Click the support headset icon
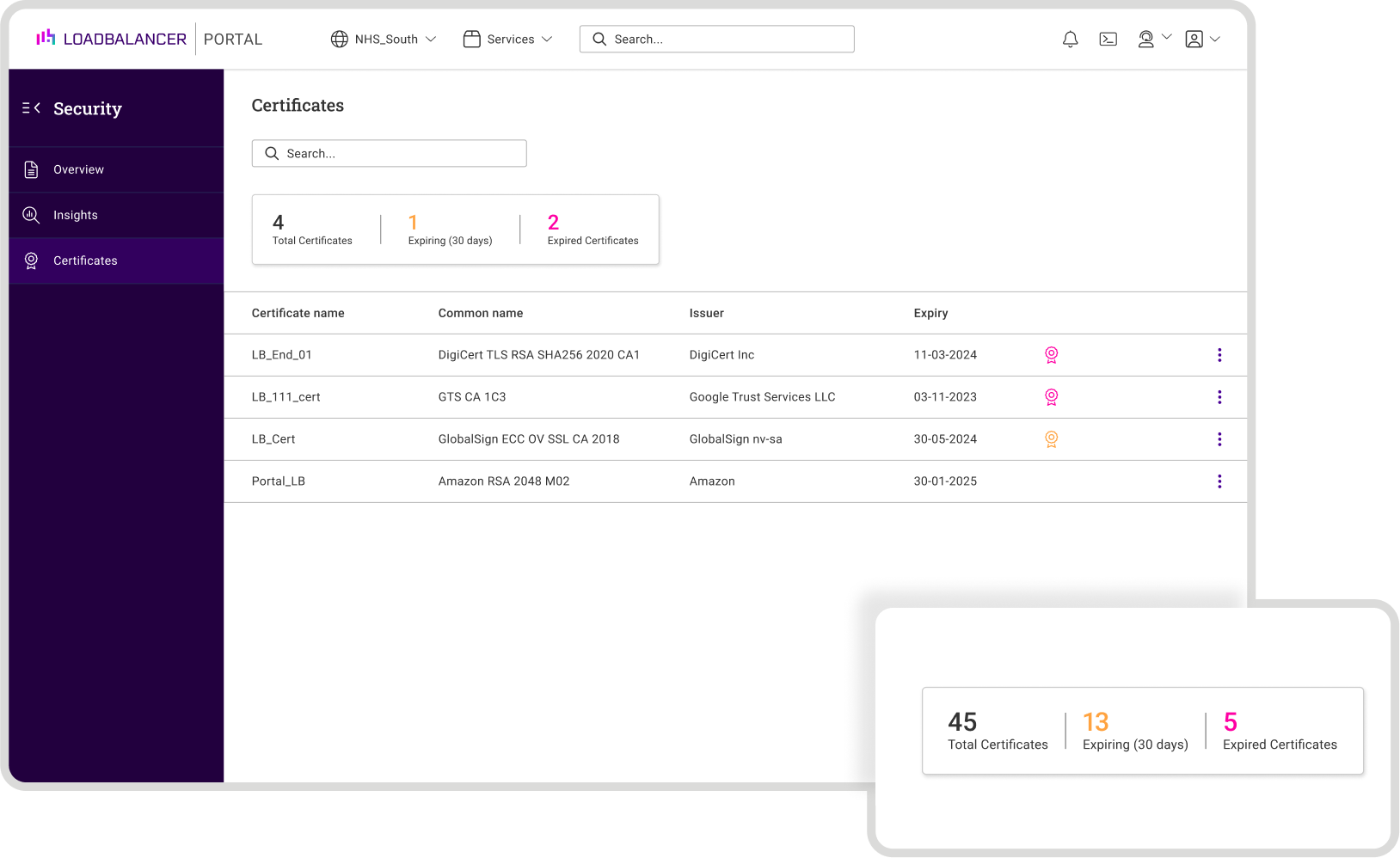 tap(1145, 39)
